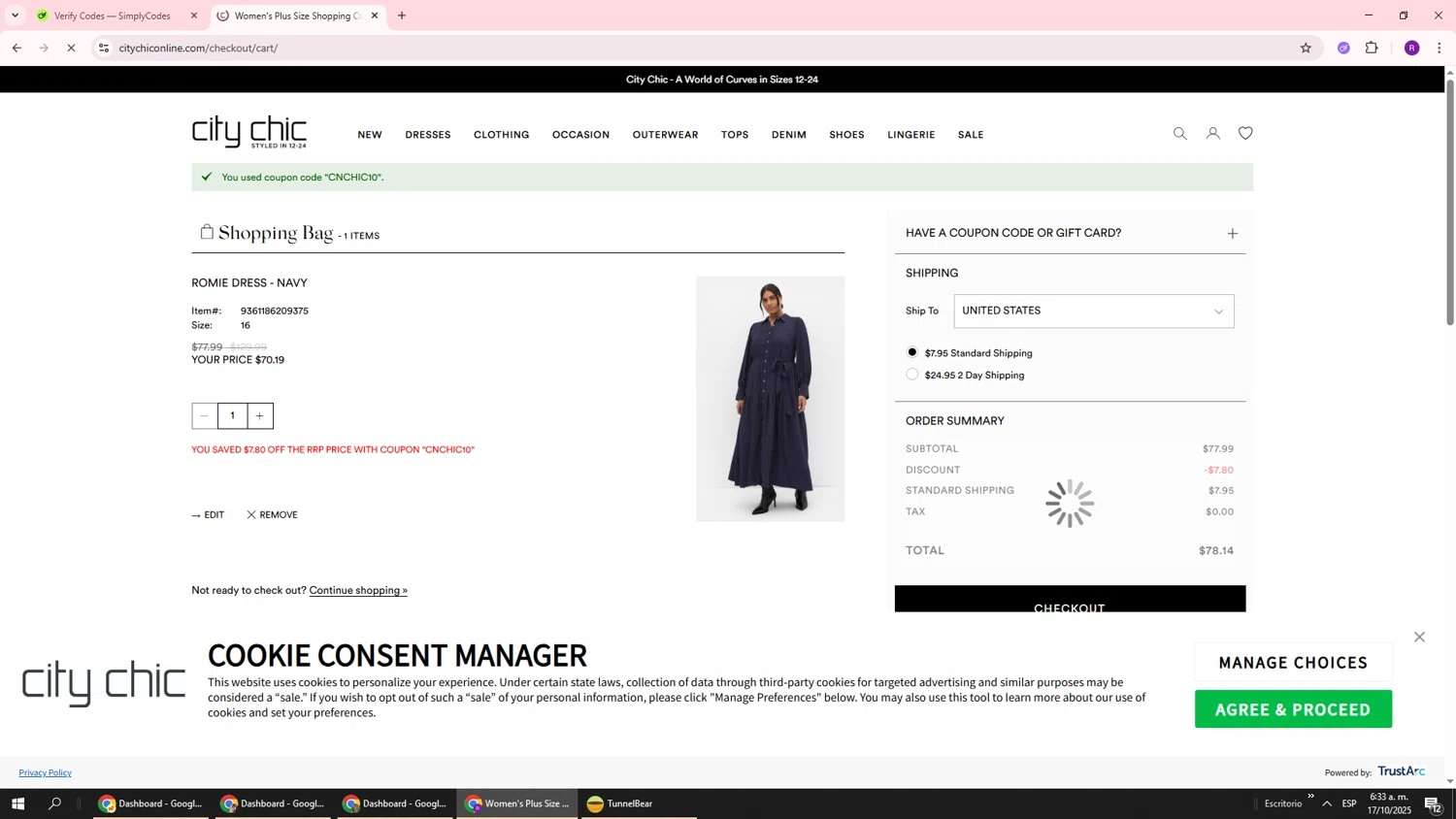Open the Escritorio toolbar chevron
This screenshot has height=819, width=1456.
[1310, 798]
